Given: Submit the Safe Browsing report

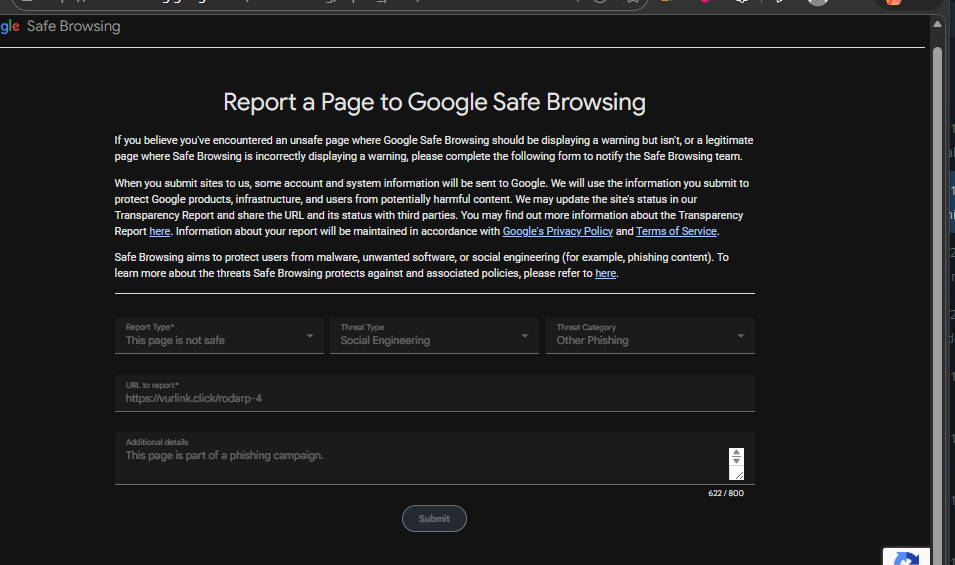Looking at the screenshot, I should [434, 519].
